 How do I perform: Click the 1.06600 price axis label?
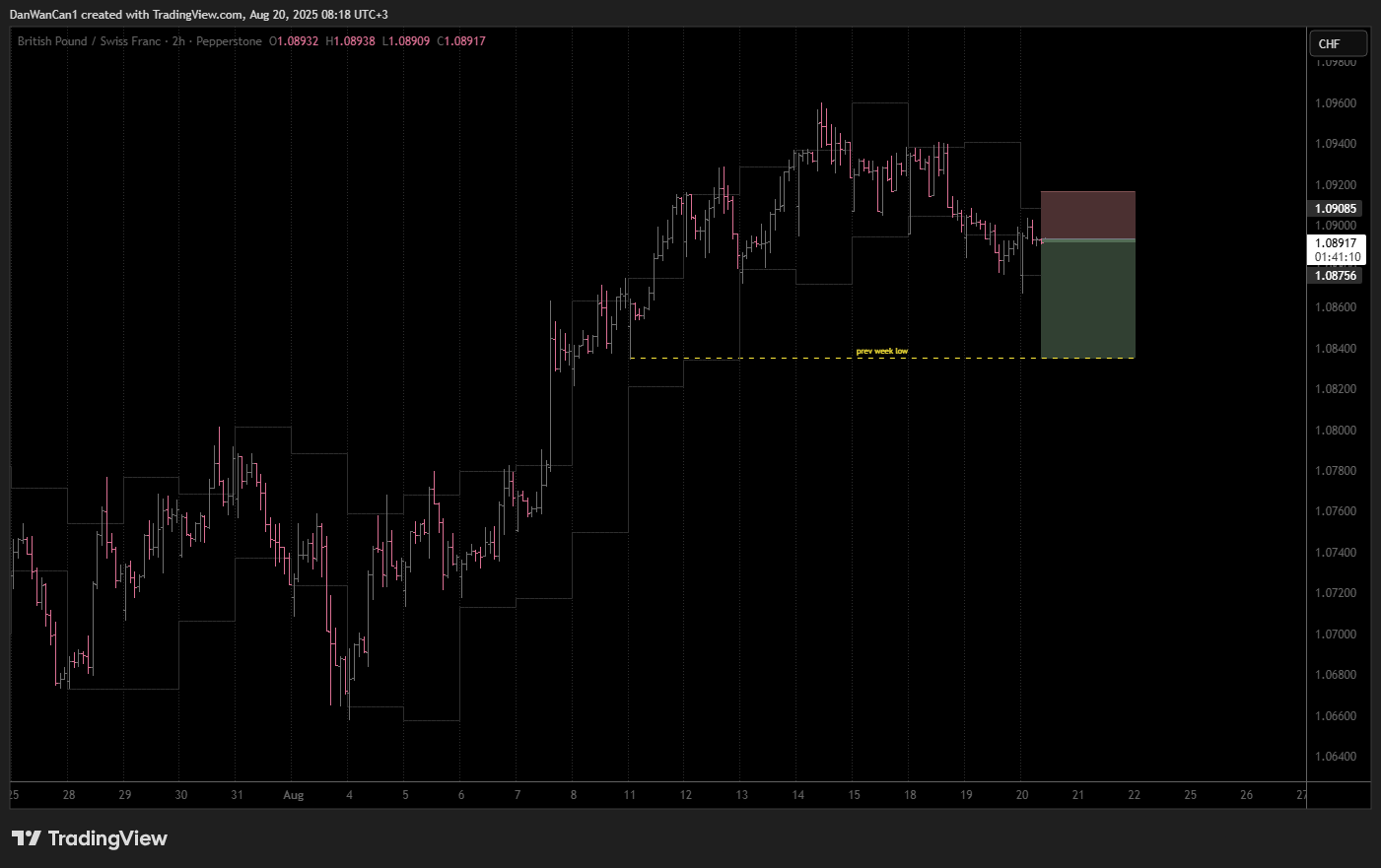pos(1336,716)
